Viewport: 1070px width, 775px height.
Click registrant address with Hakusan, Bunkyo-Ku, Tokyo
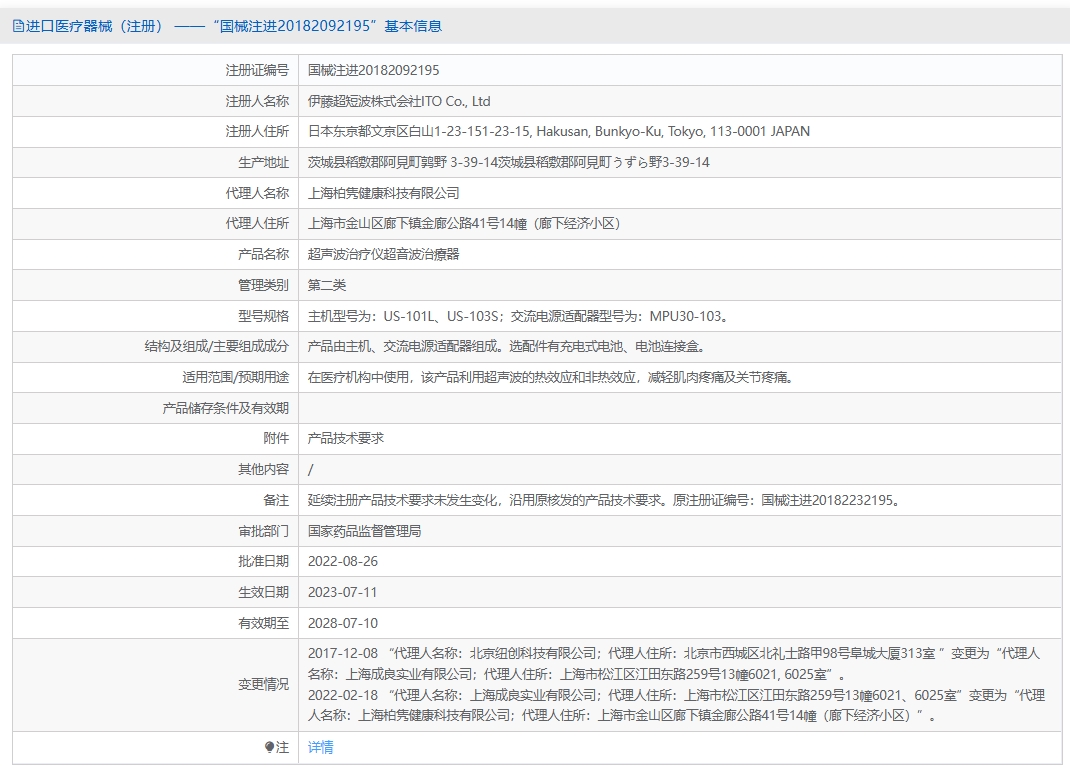(558, 131)
